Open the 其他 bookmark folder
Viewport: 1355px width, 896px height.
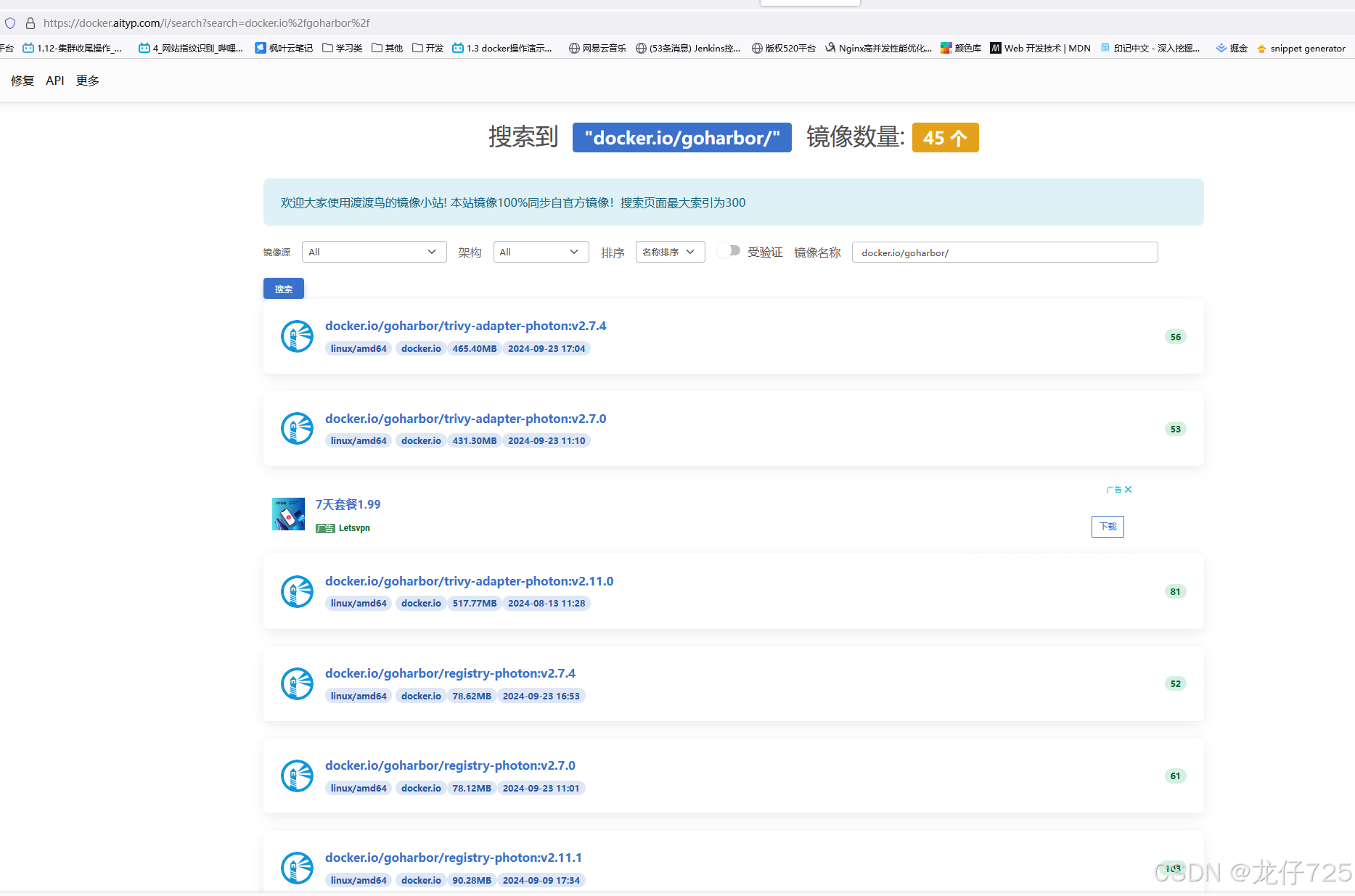387,48
